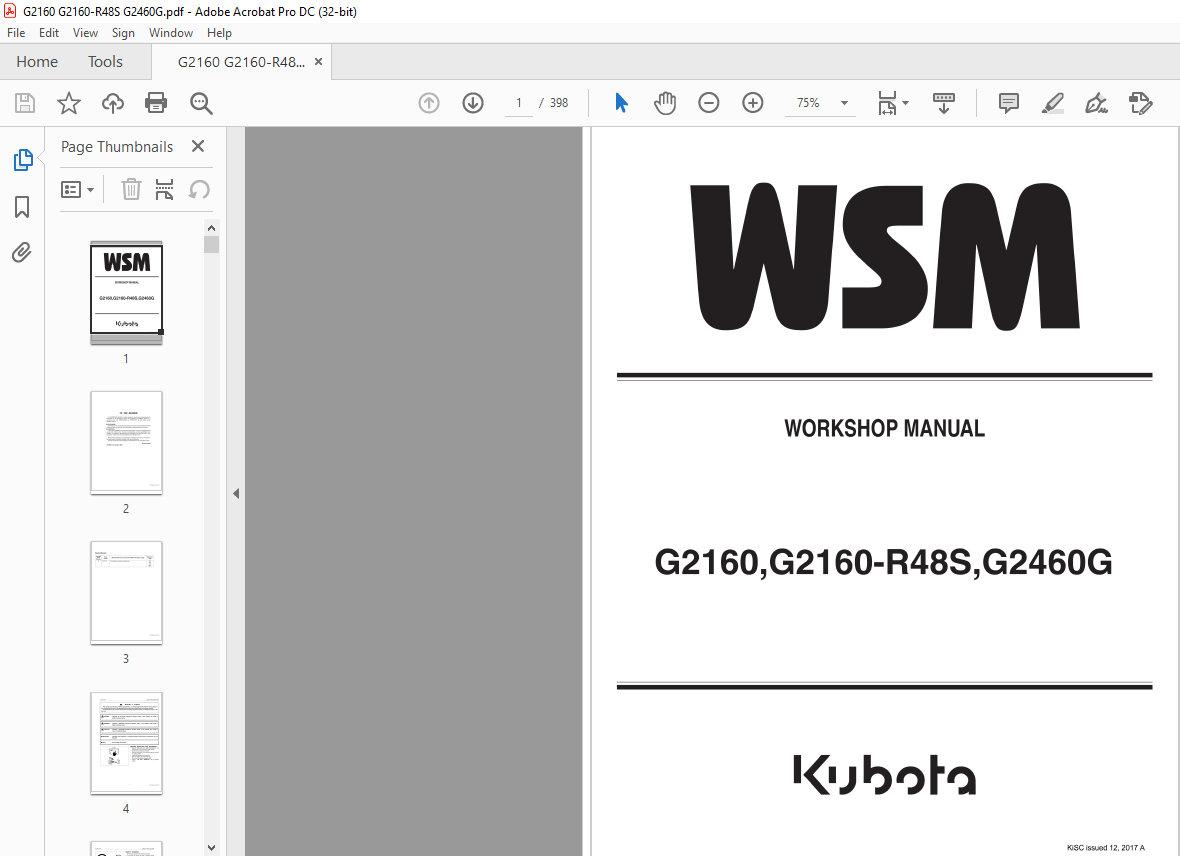Switch to the Home tab

(x=37, y=62)
